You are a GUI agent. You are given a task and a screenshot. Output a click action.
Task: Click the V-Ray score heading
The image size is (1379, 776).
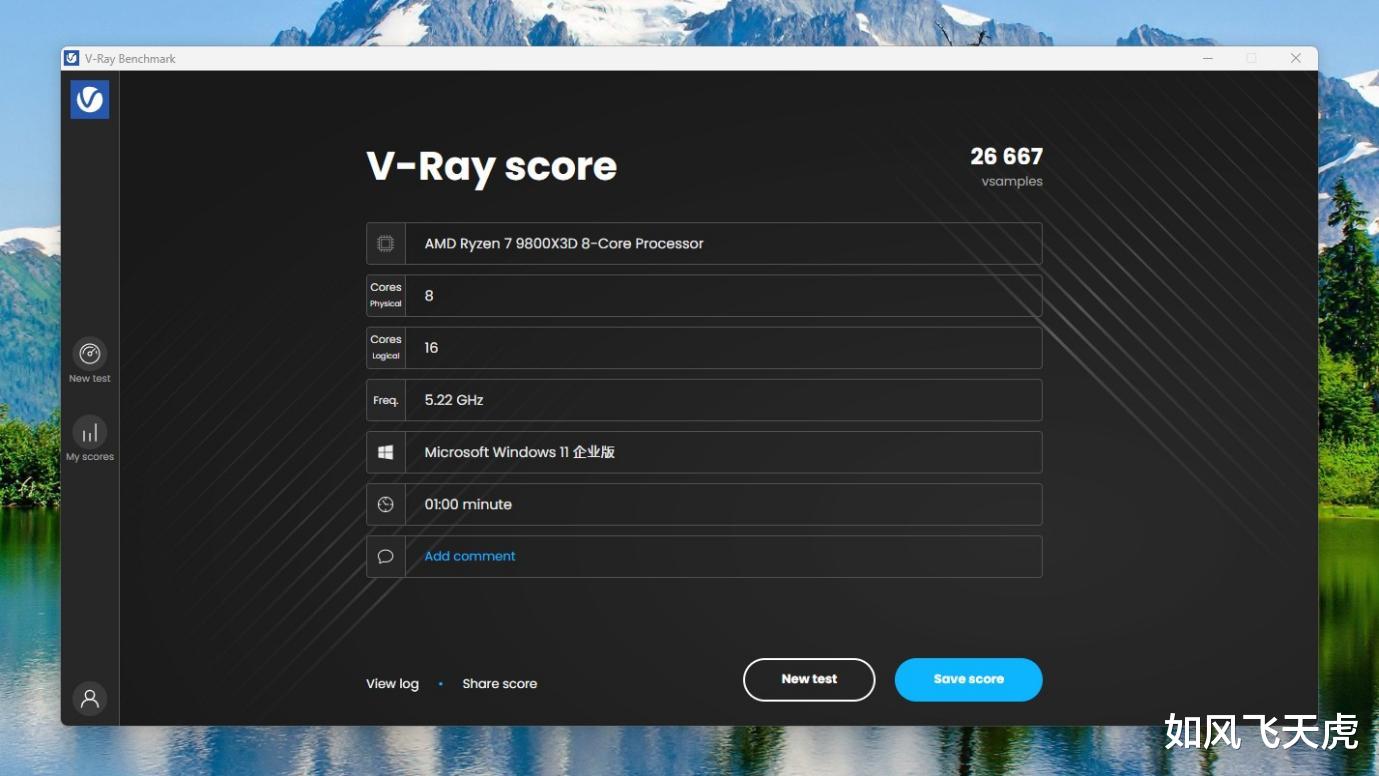pos(492,167)
